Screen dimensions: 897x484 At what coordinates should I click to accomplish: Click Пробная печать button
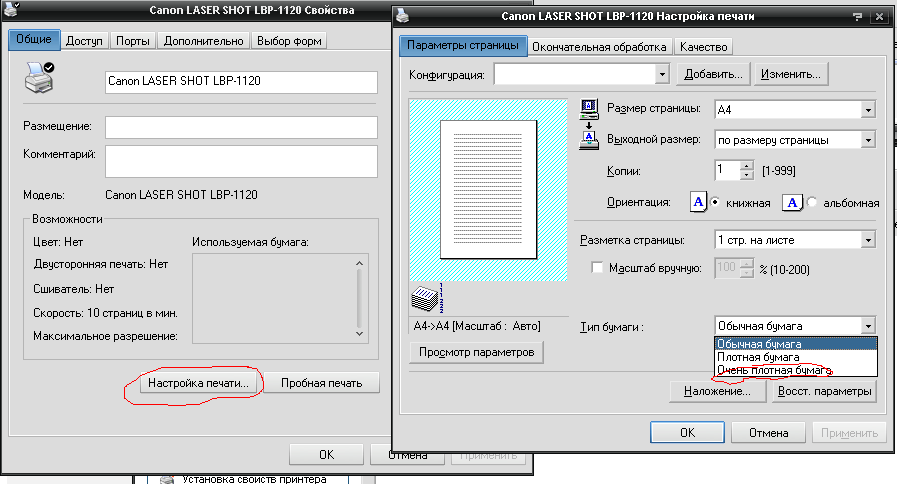tap(322, 383)
